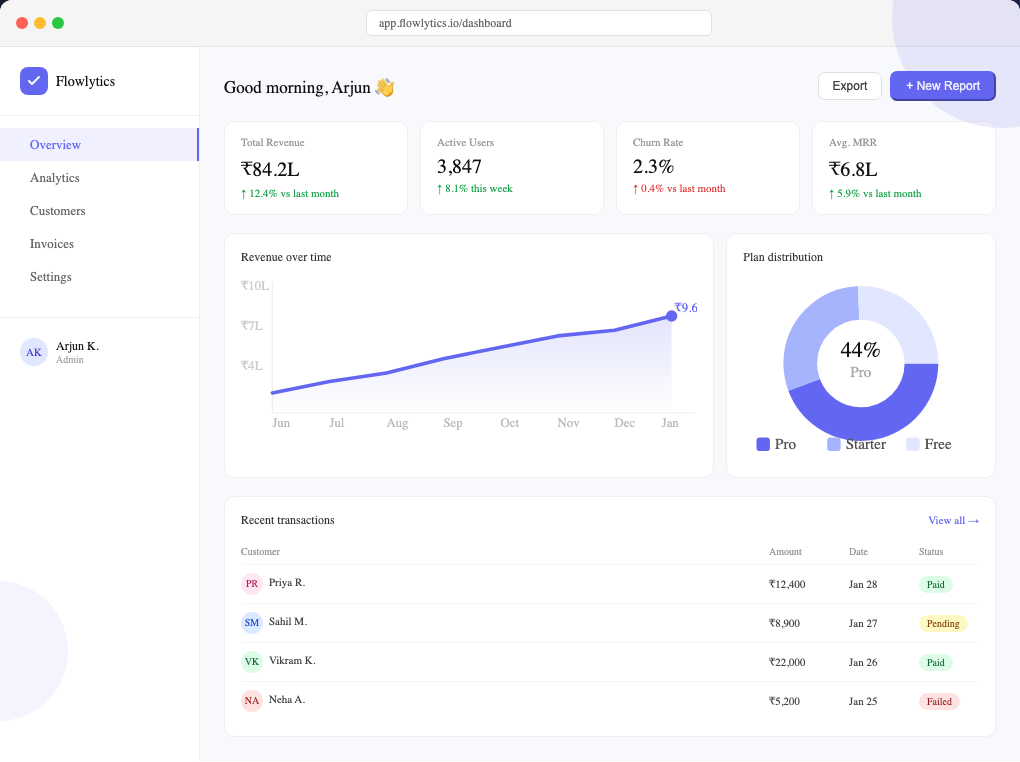The width and height of the screenshot is (1020, 762).
Task: Click the 8.1% this week indicator
Action: 475,189
